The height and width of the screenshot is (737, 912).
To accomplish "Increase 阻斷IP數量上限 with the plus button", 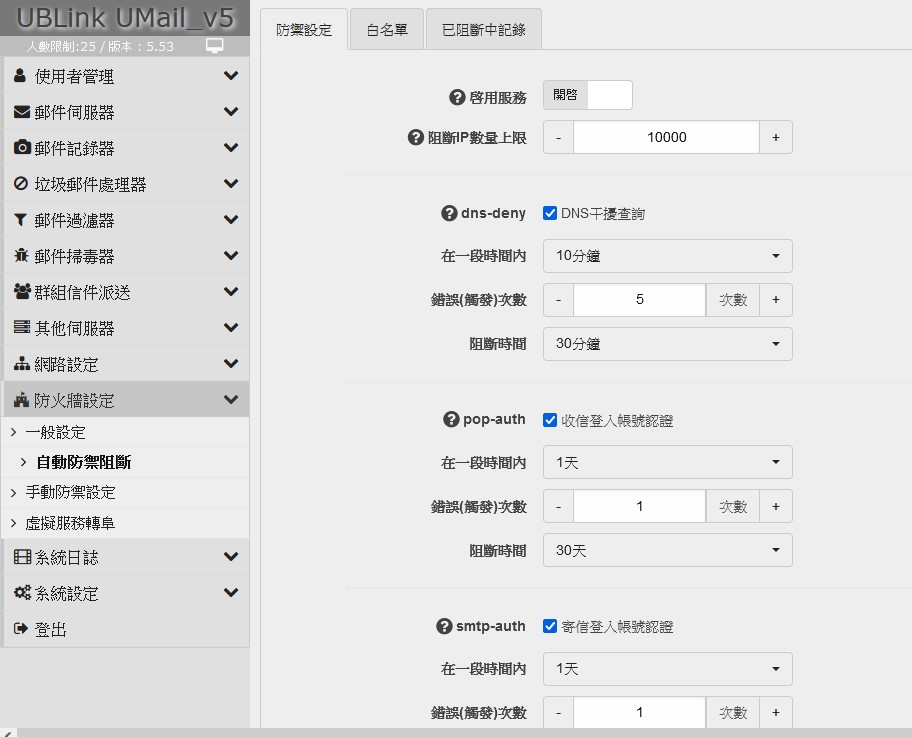I will pyautogui.click(x=776, y=137).
